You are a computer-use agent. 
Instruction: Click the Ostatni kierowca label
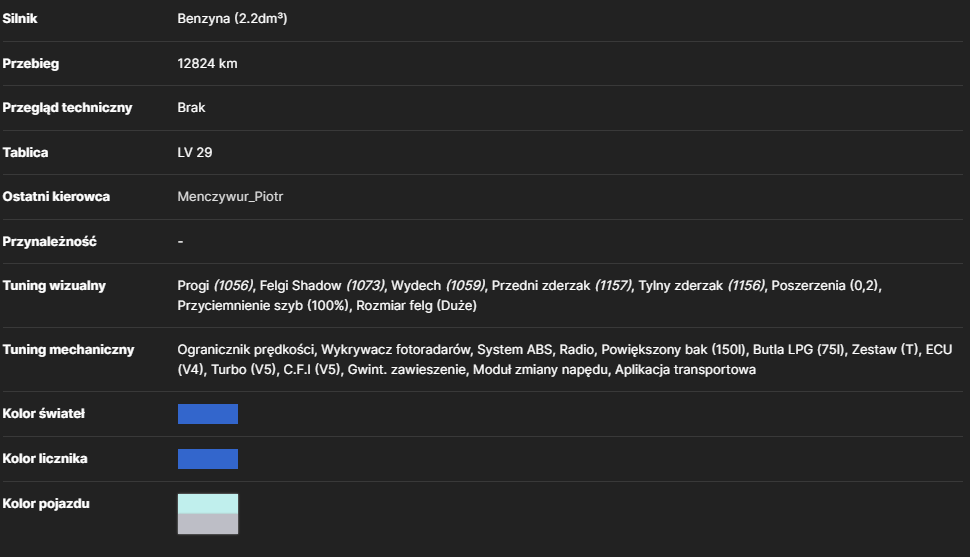pos(56,197)
